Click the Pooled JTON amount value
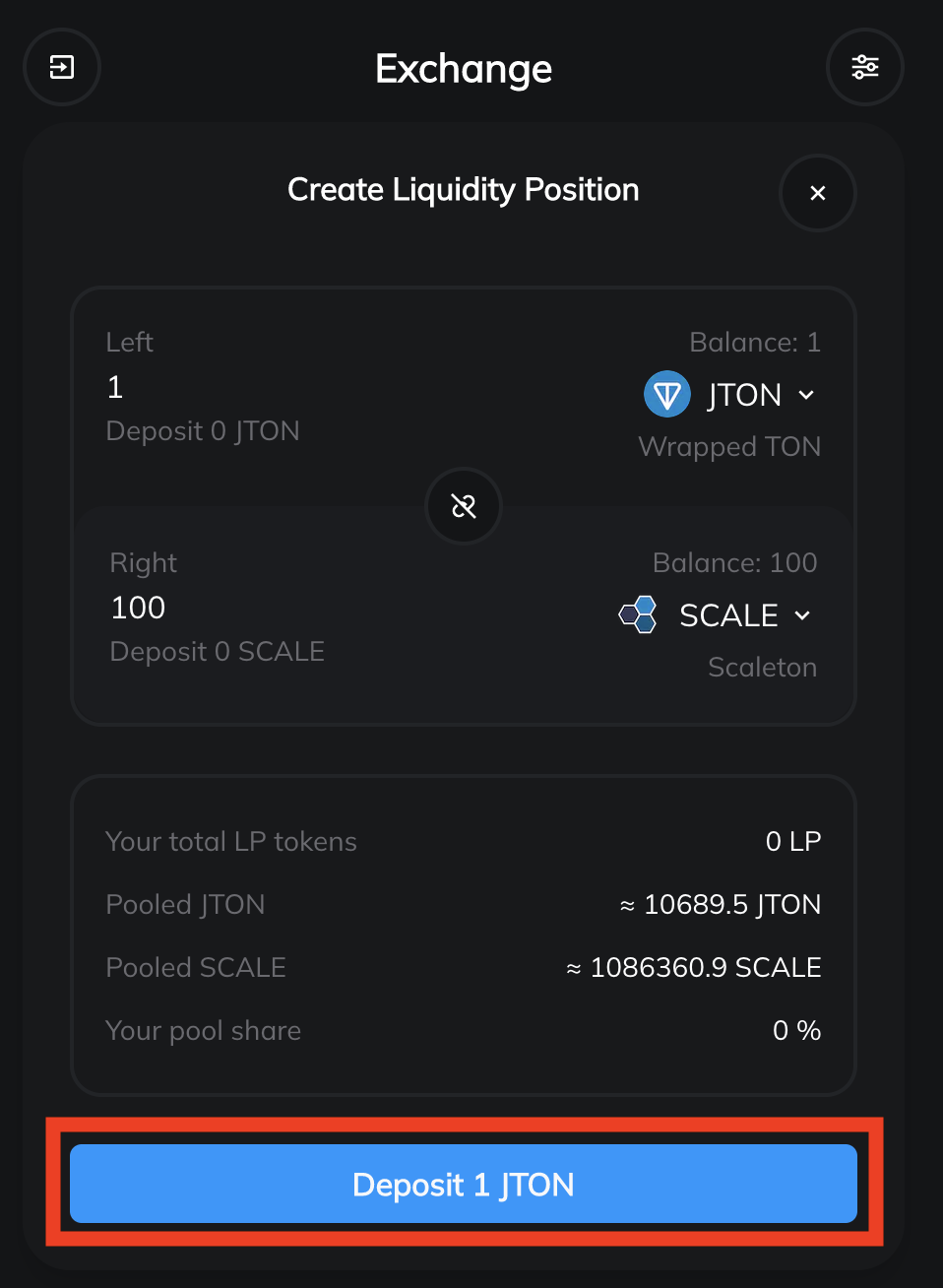Viewport: 943px width, 1288px height. pos(721,904)
